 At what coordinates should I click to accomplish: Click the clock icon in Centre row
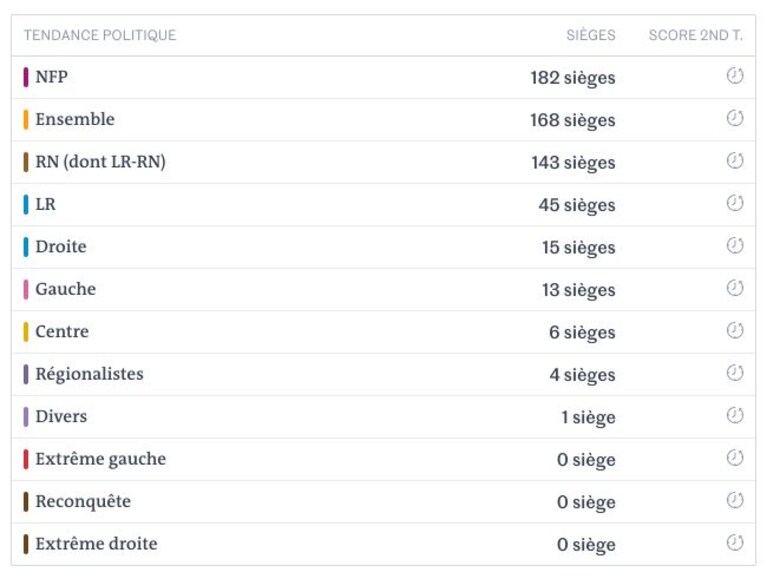[x=735, y=331]
